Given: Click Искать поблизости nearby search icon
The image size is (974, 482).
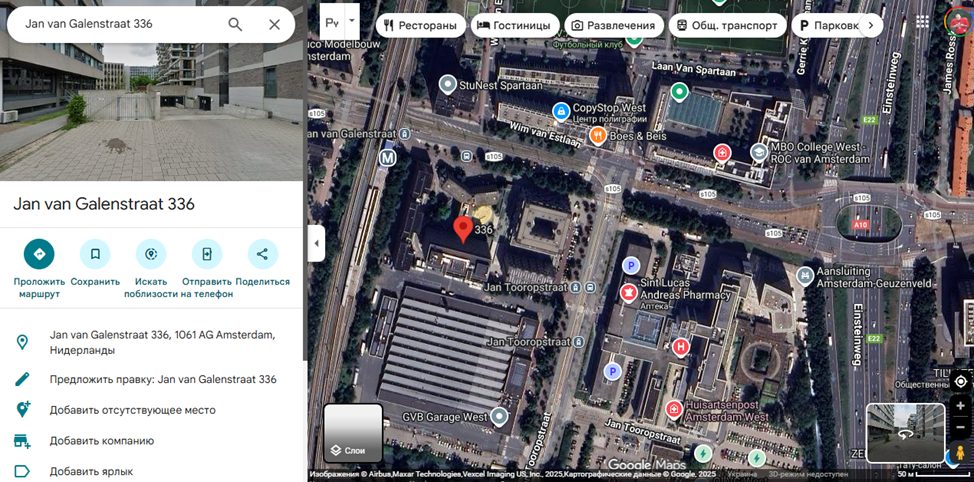Looking at the screenshot, I should coord(151,254).
